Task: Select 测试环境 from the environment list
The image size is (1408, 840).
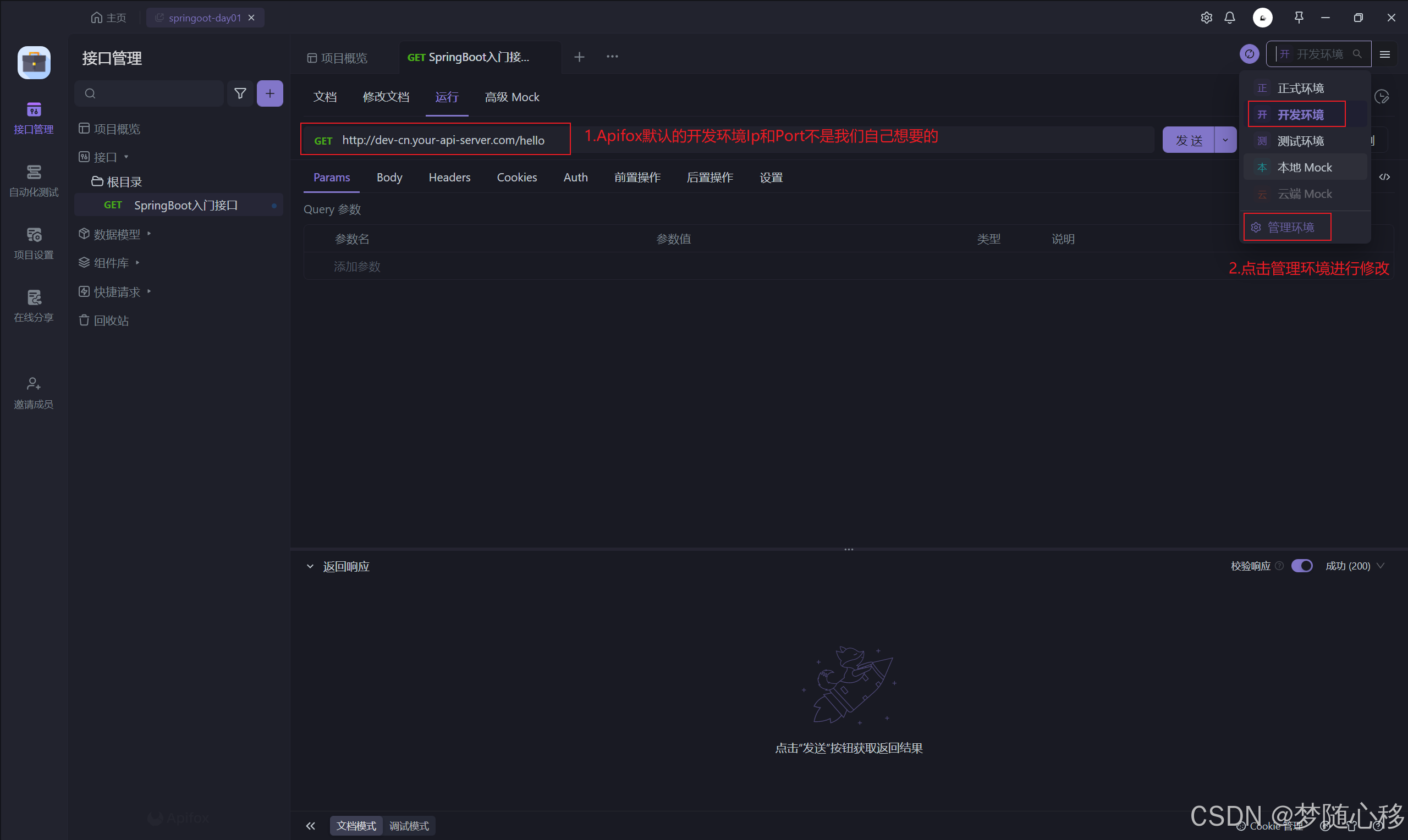Action: pos(1300,141)
